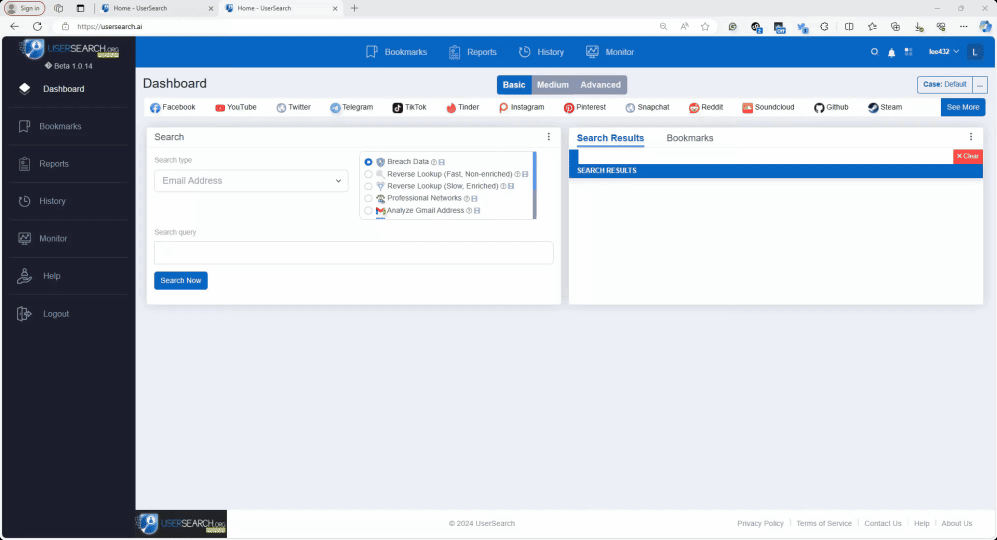
Task: Expand the lee432 user account menu
Action: pyautogui.click(x=943, y=52)
